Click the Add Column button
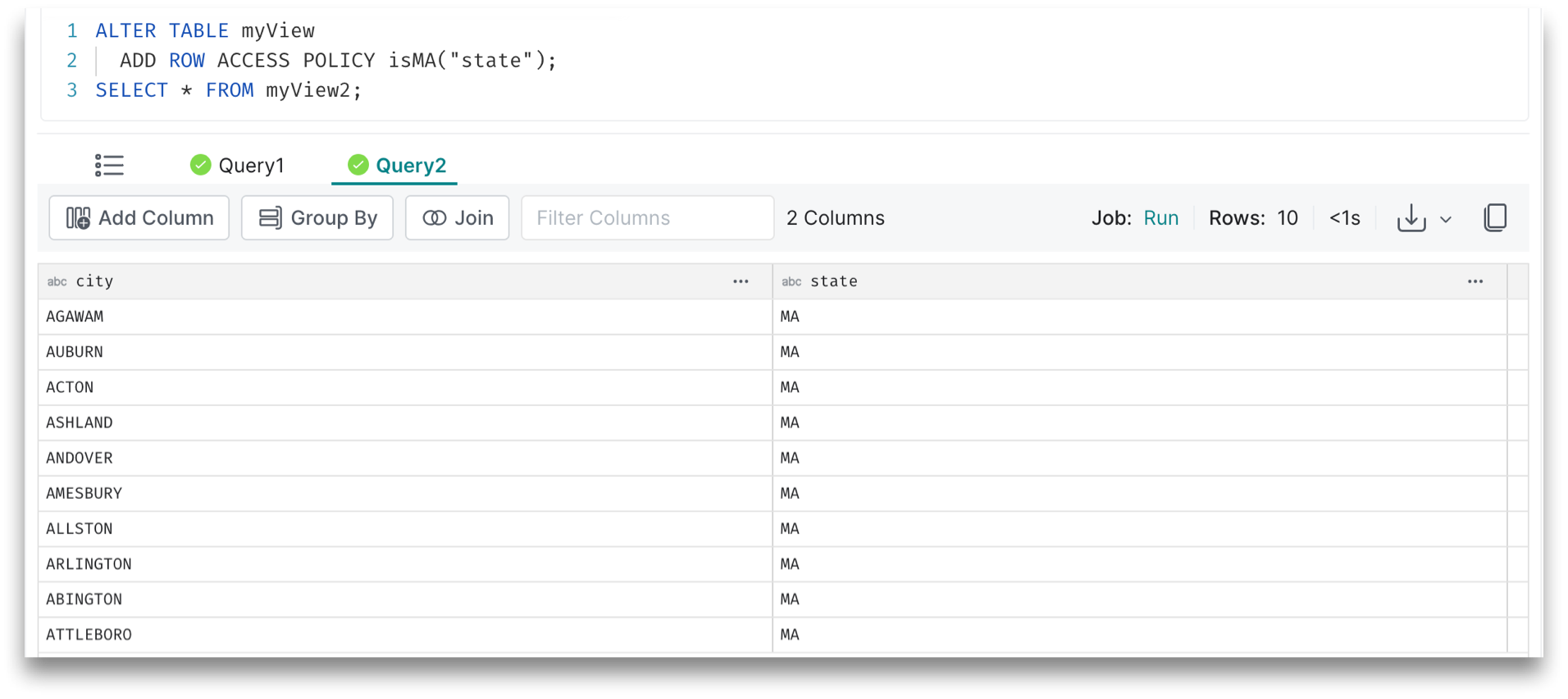The width and height of the screenshot is (1568, 699). pyautogui.click(x=139, y=218)
